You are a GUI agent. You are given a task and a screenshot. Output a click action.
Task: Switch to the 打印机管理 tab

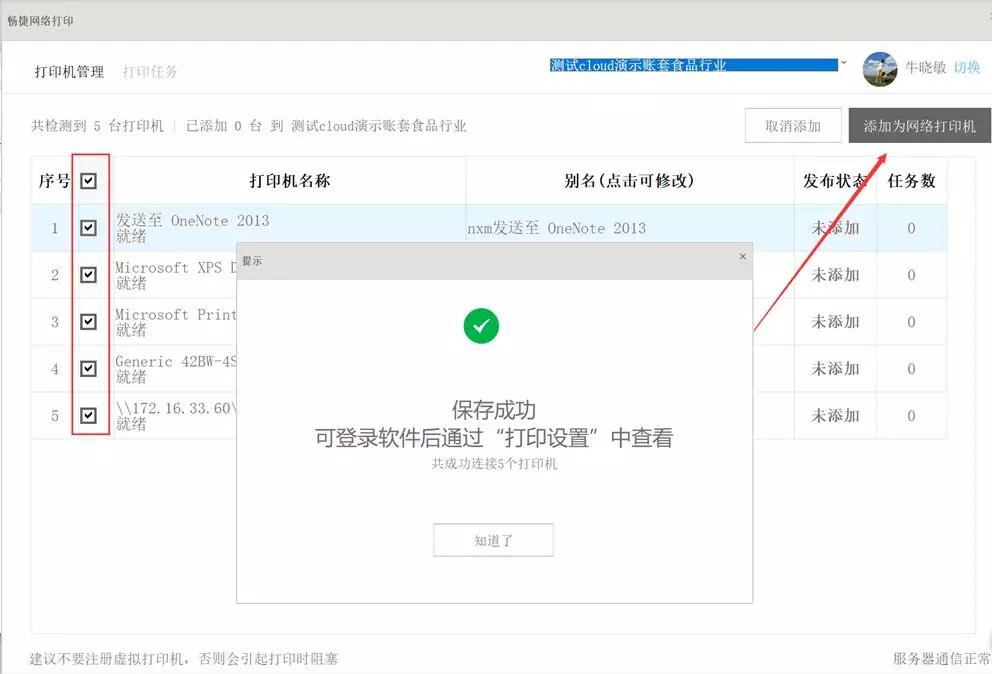tap(69, 72)
